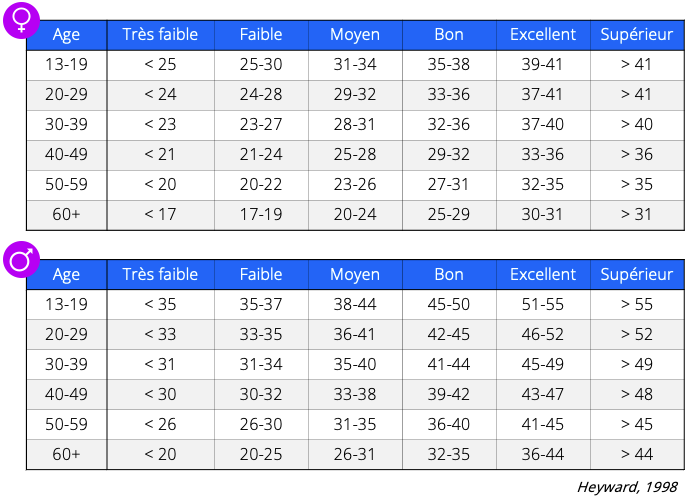The image size is (695, 499).
Task: Click the Très faible header in female table
Action: click(x=160, y=35)
